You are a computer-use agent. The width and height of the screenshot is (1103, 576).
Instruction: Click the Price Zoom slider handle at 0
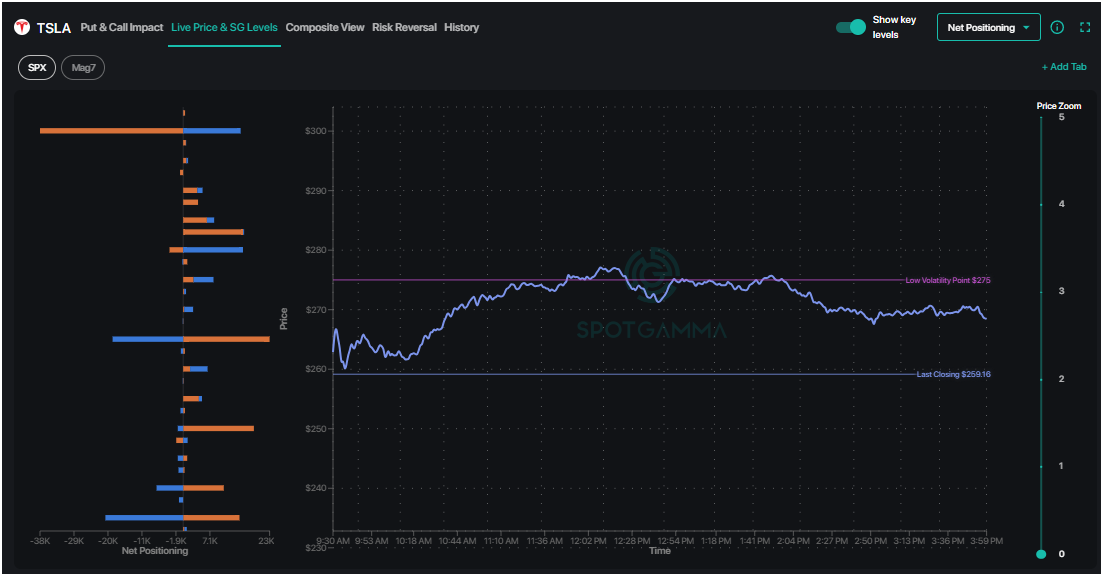[1041, 554]
